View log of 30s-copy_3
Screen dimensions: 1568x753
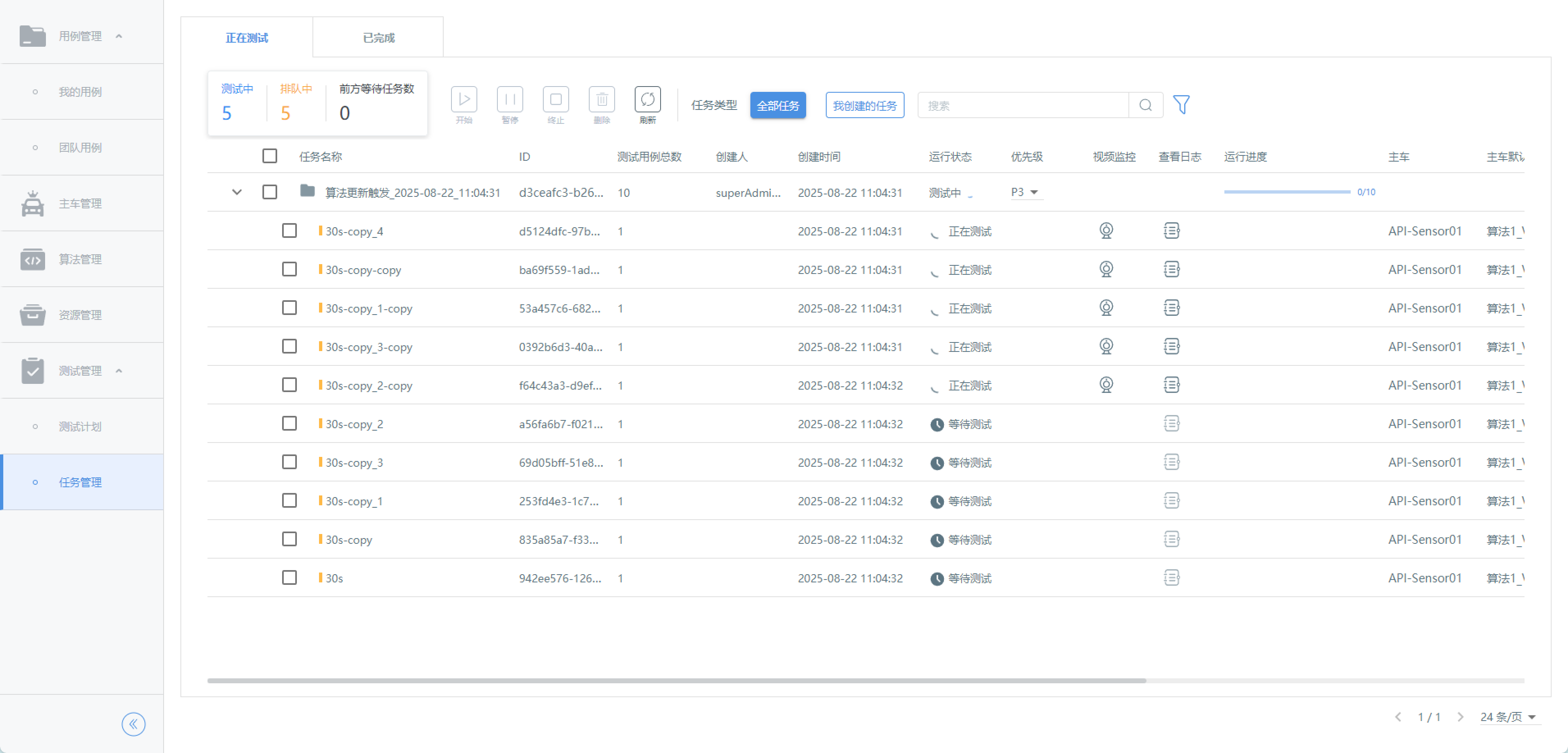(x=1172, y=462)
